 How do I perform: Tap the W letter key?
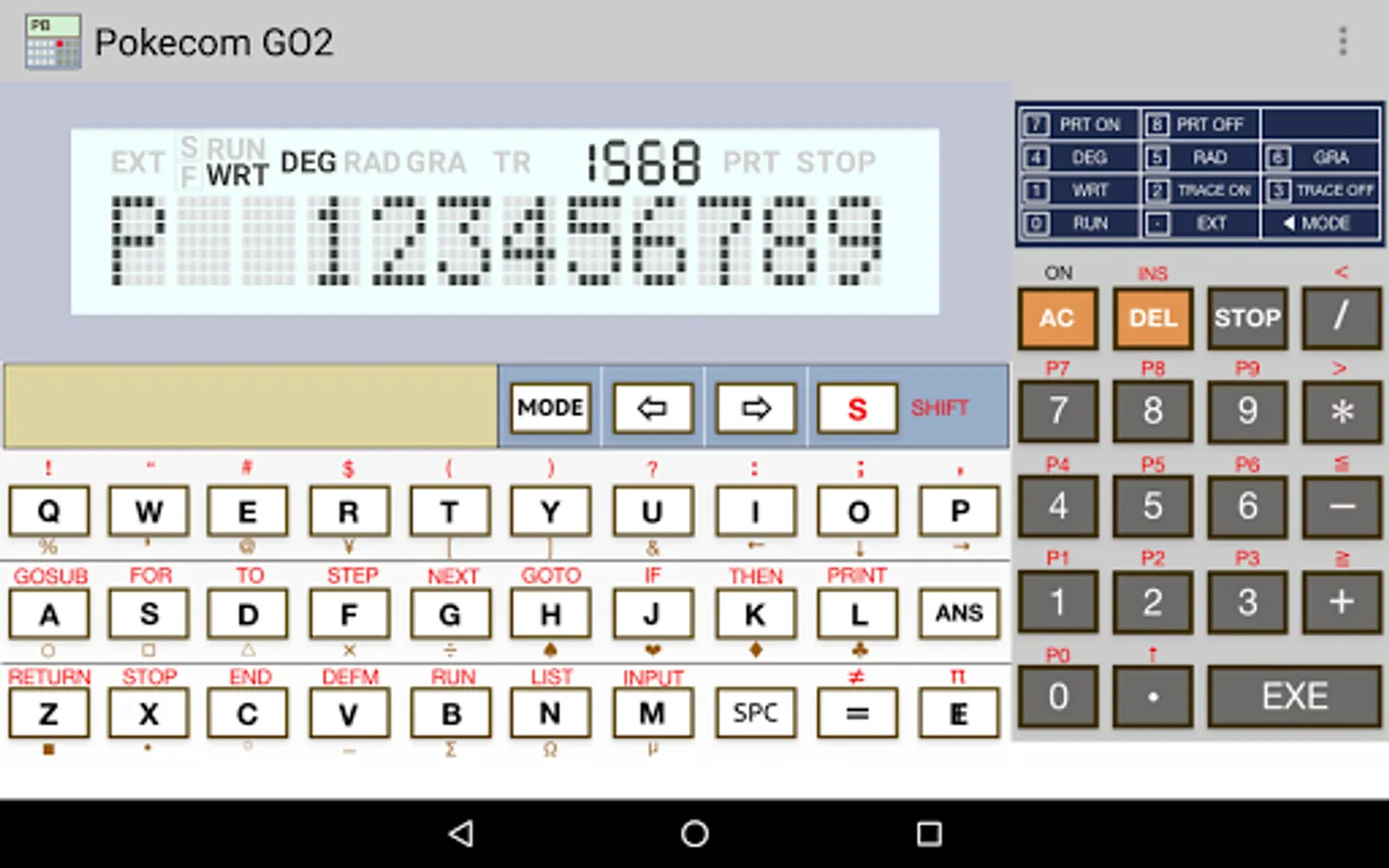coord(149,511)
